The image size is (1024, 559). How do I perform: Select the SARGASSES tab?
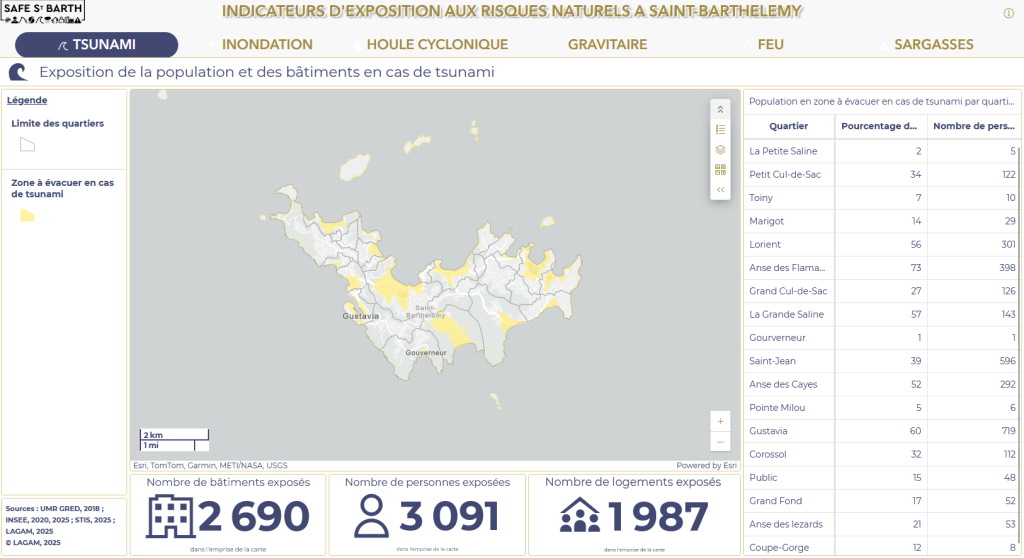(933, 45)
